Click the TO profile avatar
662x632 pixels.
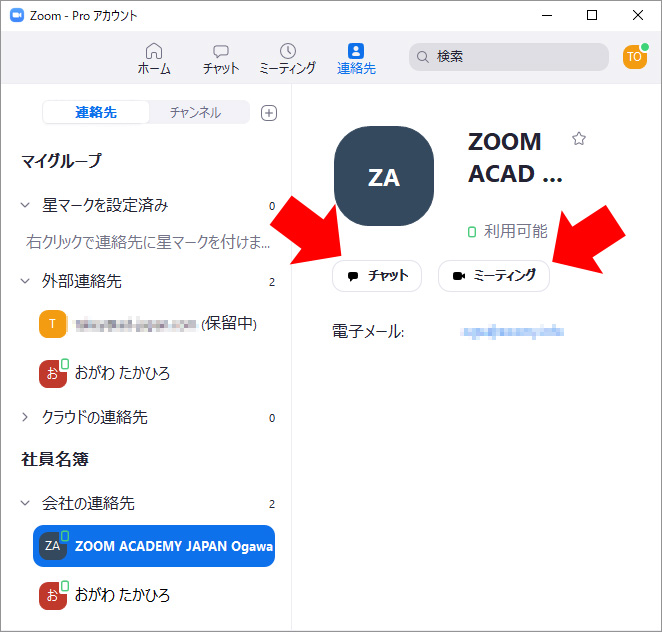click(634, 57)
